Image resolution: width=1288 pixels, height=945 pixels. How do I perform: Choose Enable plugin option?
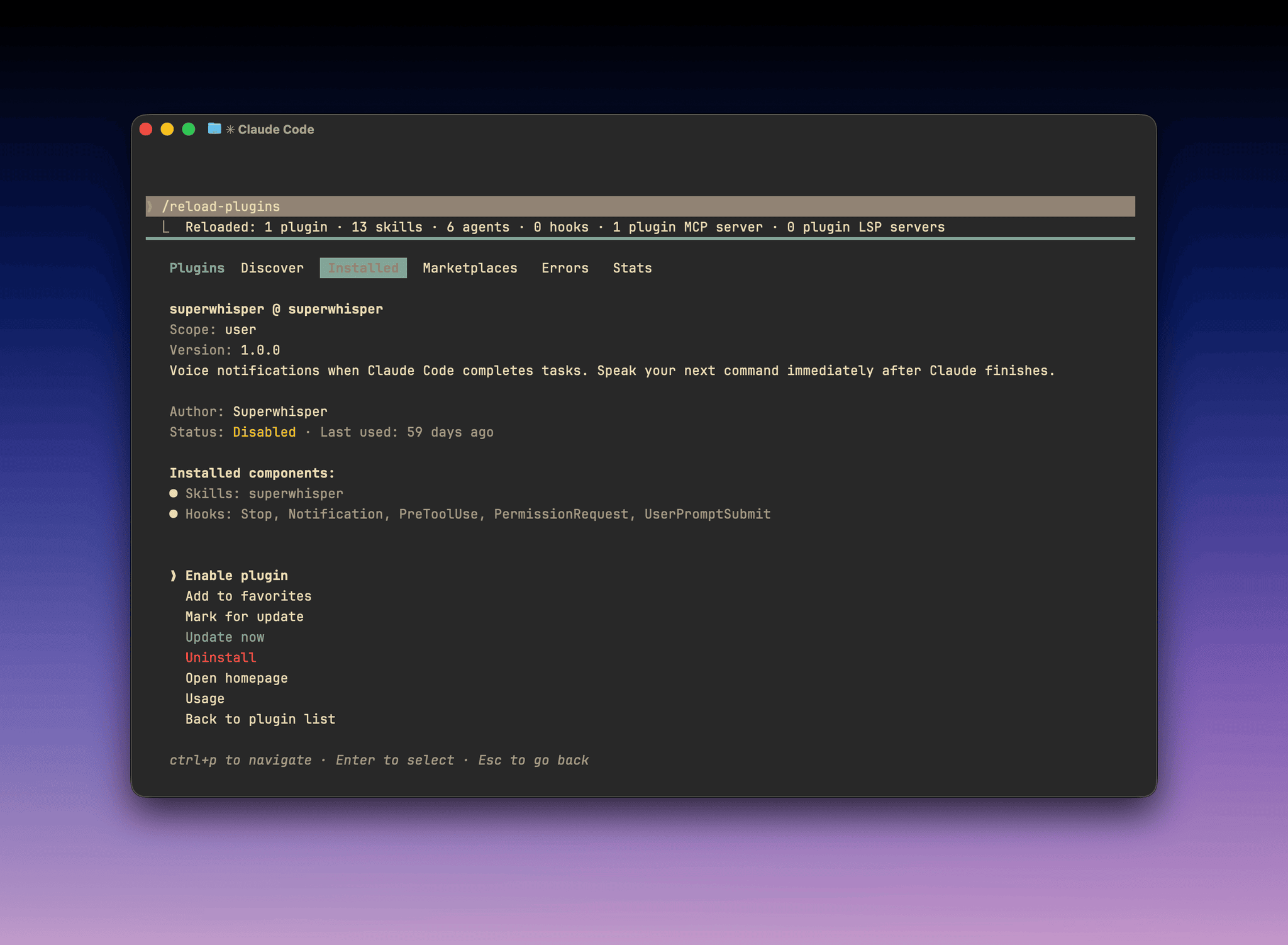pyautogui.click(x=236, y=576)
